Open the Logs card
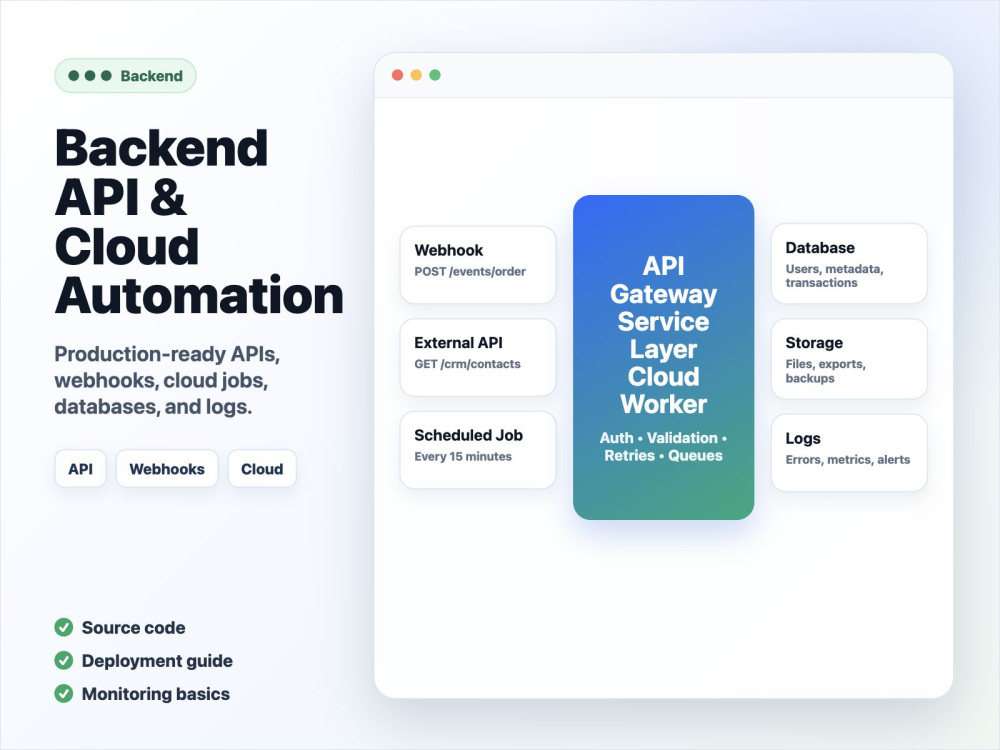 point(849,453)
